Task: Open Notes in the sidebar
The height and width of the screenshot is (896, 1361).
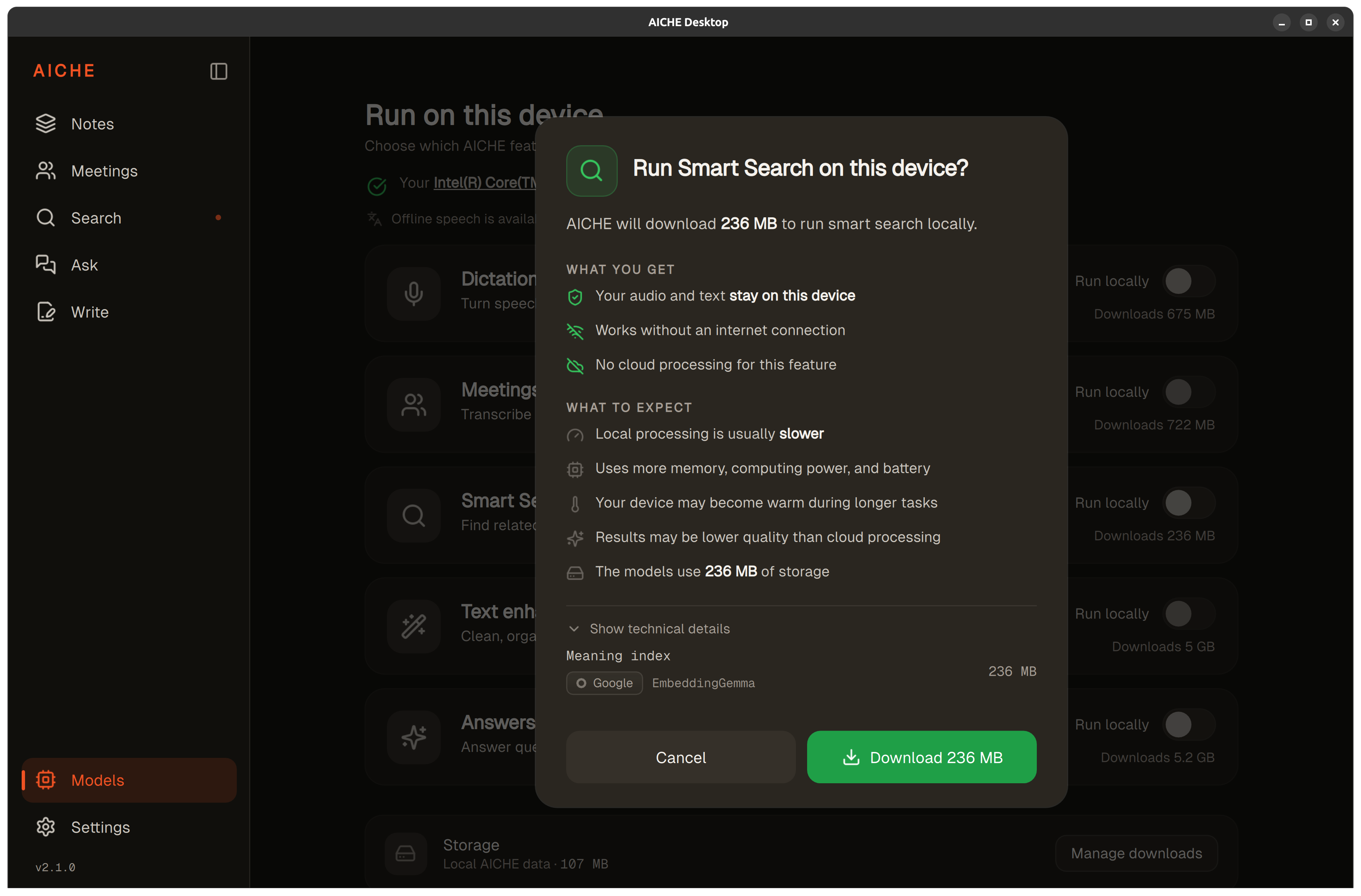Action: [129, 124]
